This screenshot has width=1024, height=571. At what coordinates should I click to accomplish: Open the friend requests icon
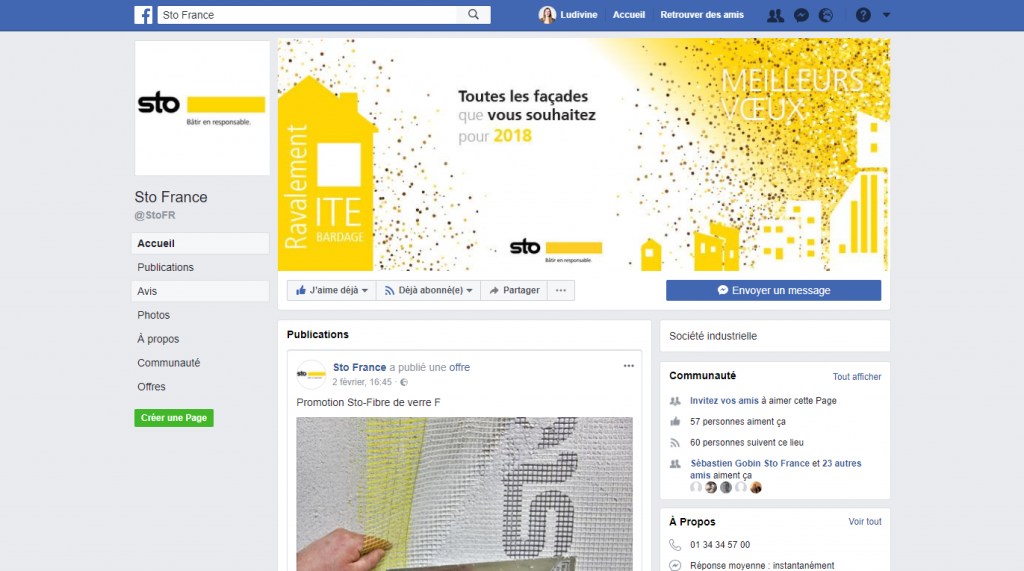click(775, 15)
